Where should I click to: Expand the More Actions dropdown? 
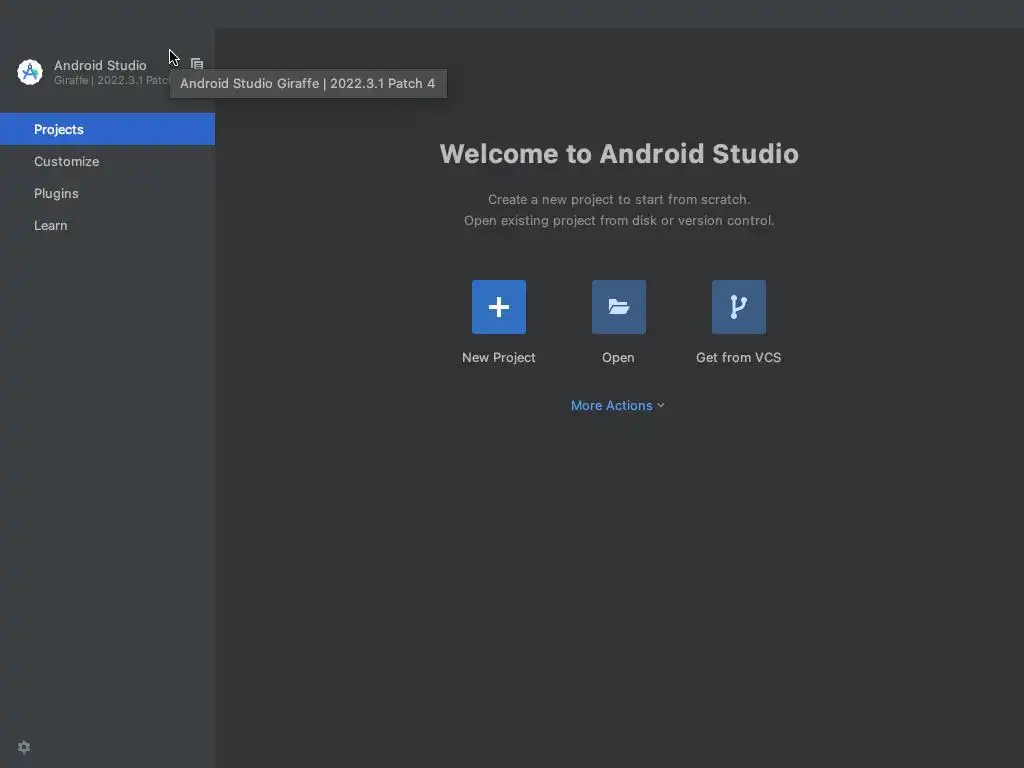[618, 406]
